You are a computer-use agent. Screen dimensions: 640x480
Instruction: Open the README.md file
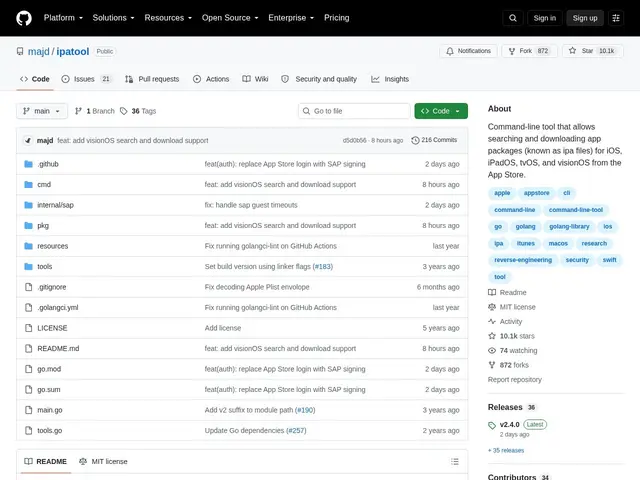(58, 349)
